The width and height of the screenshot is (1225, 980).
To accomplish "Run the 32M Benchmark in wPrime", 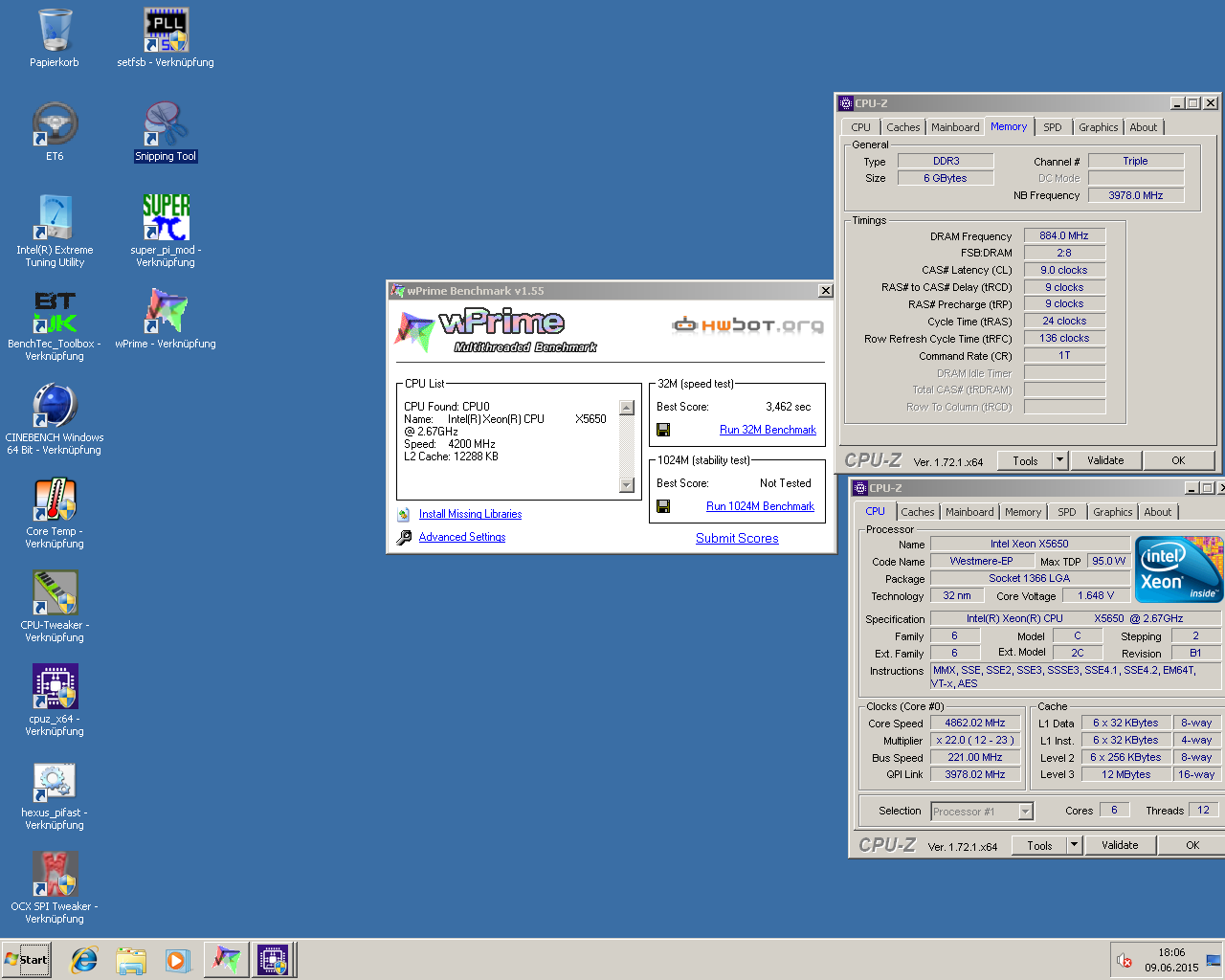I will [x=768, y=430].
